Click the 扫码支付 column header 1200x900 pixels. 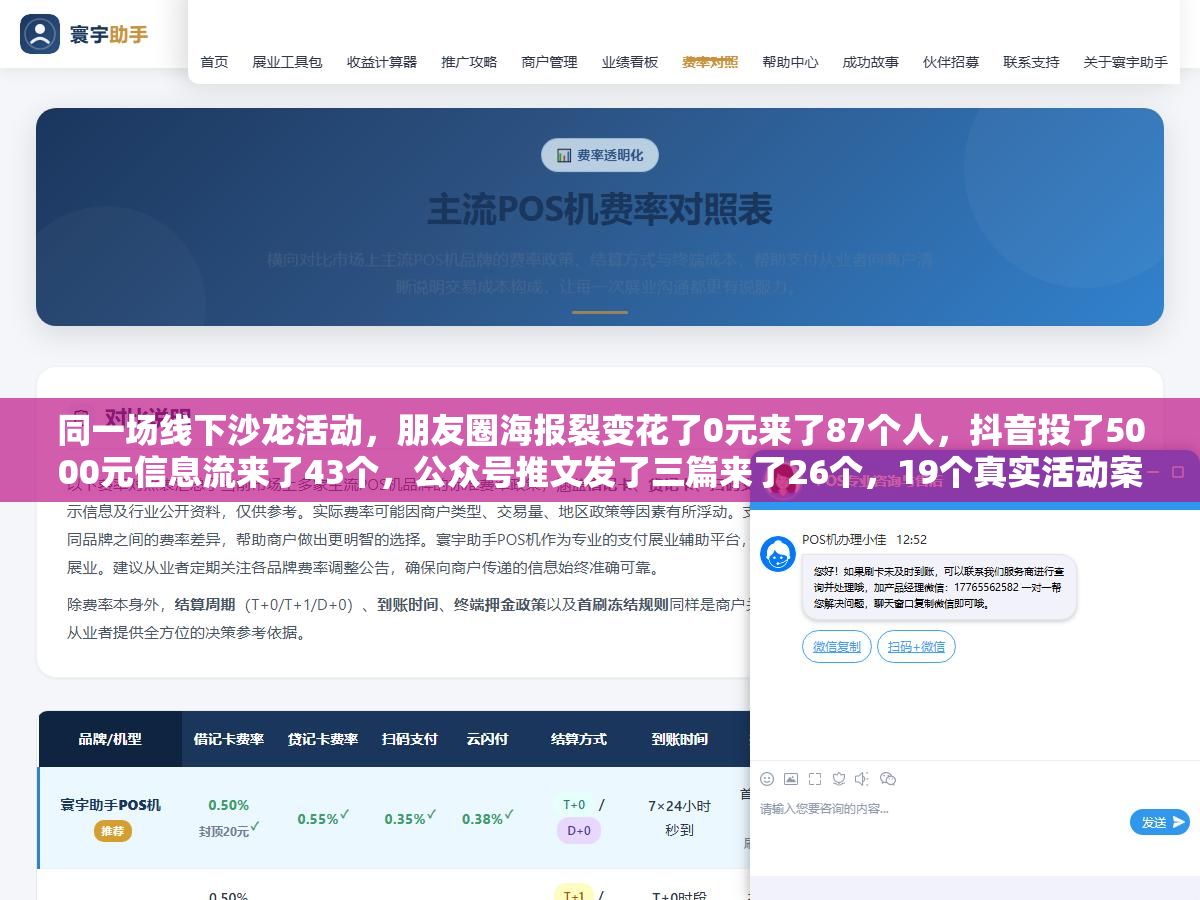pos(410,739)
